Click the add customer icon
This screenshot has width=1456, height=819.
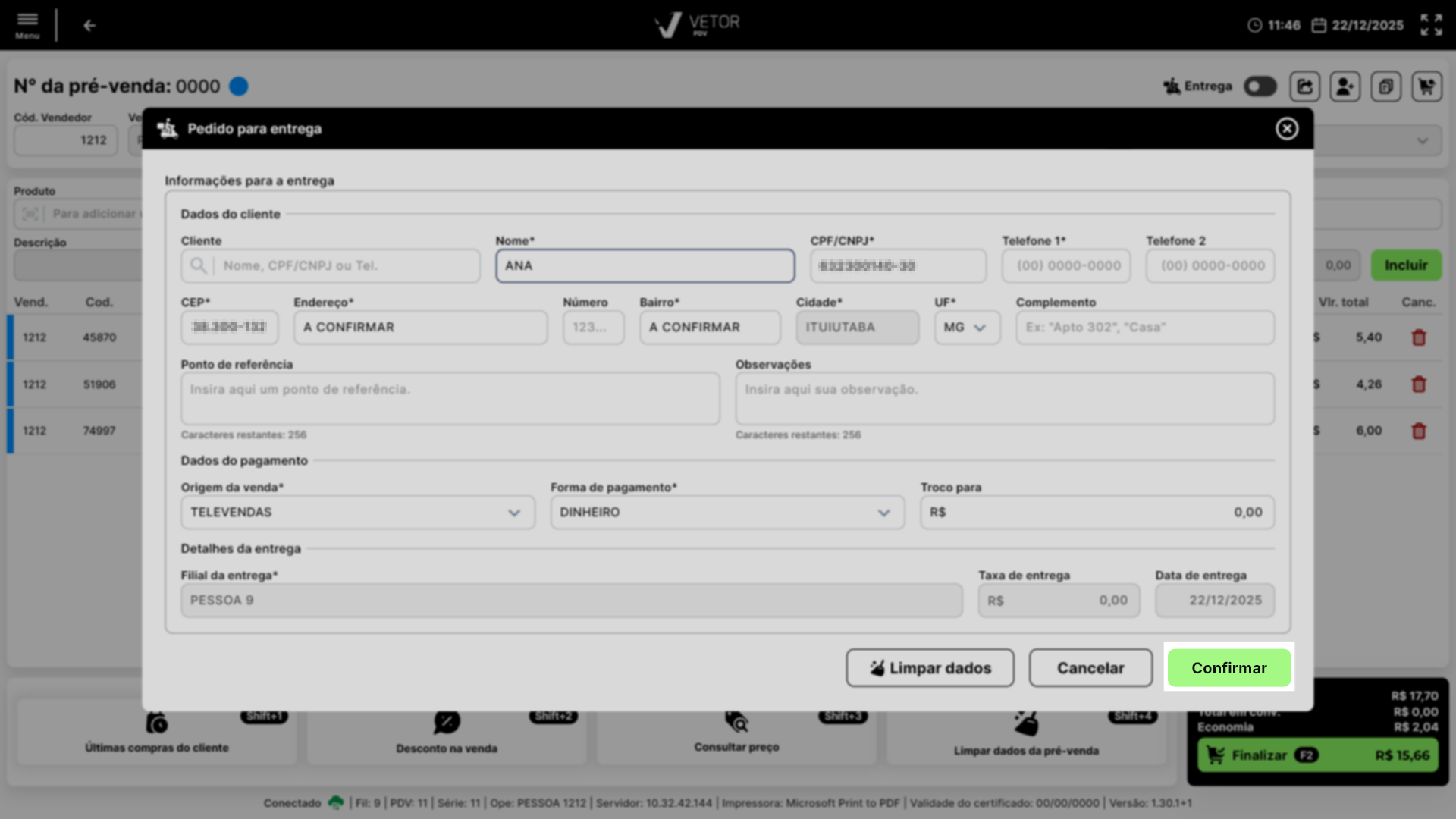click(x=1345, y=86)
